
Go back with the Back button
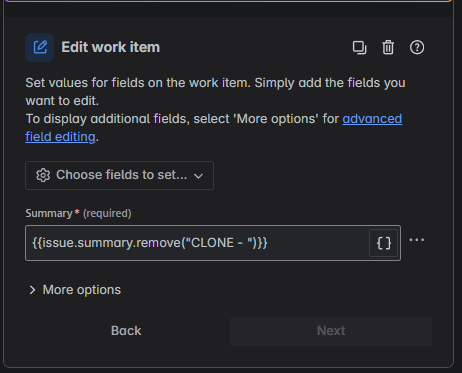pyautogui.click(x=126, y=331)
